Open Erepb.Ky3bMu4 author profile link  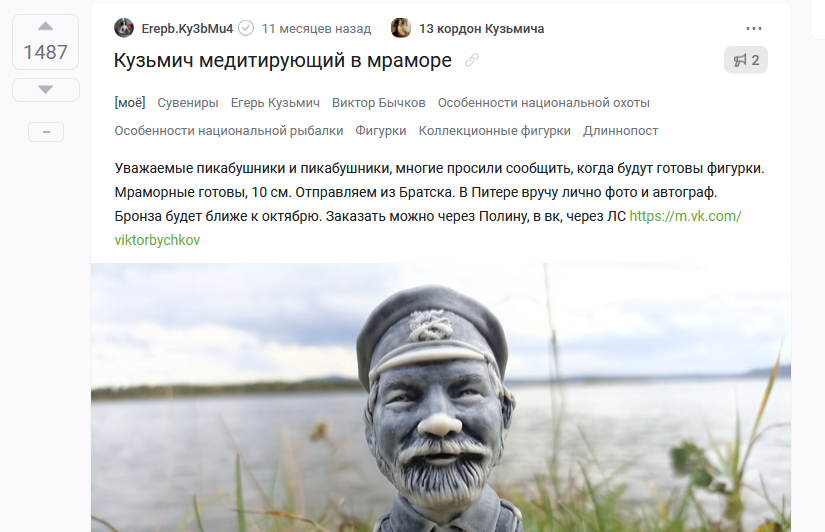click(x=187, y=28)
